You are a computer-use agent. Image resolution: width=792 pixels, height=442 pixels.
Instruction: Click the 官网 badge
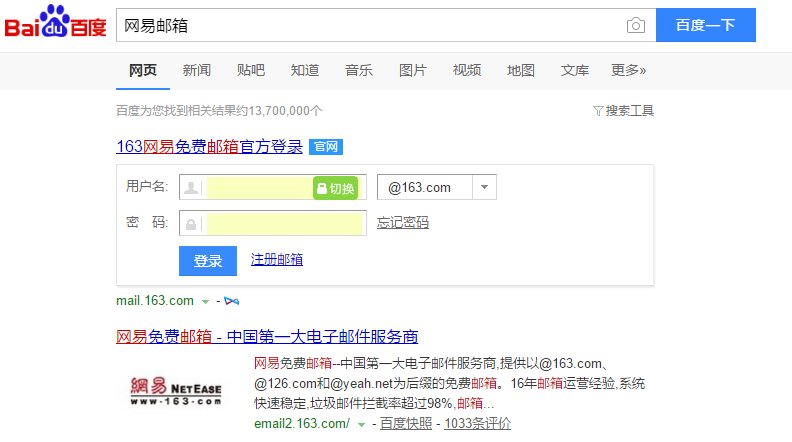coord(326,146)
